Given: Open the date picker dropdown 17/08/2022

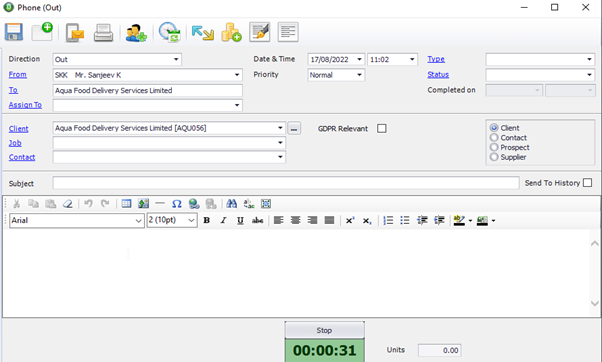Looking at the screenshot, I should tap(359, 60).
